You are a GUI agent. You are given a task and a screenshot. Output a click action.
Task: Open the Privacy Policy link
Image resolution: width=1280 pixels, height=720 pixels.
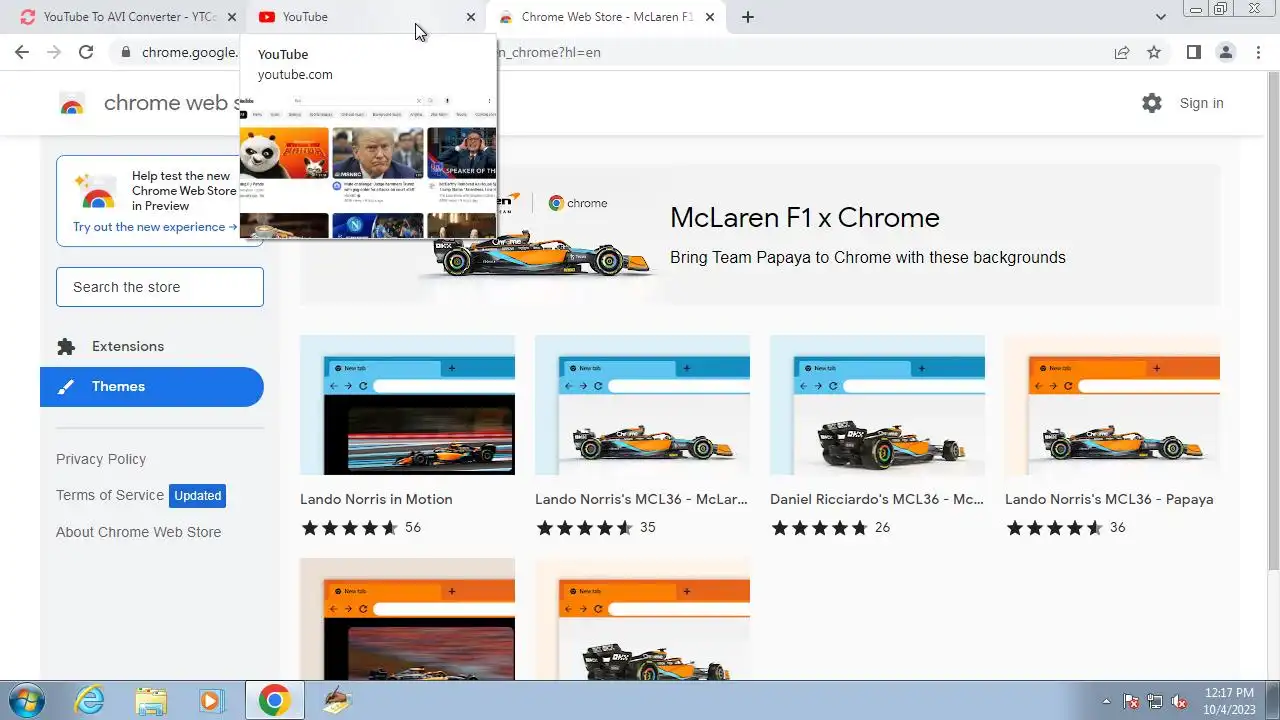101,459
